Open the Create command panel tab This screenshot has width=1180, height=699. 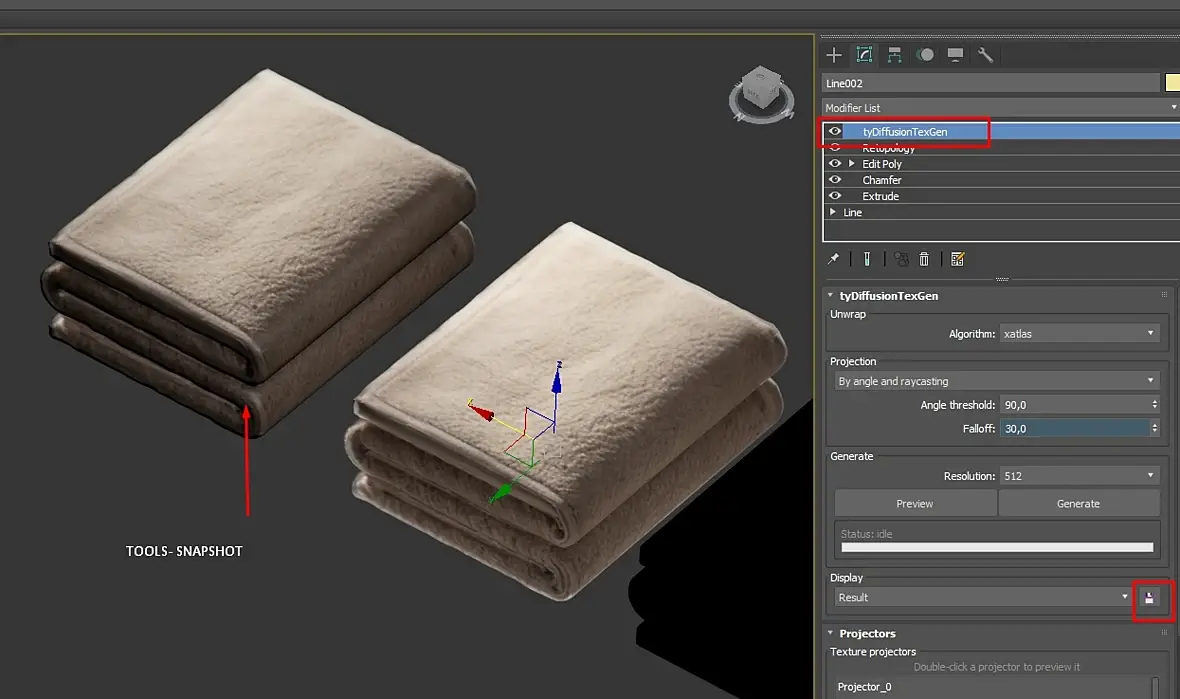point(834,55)
